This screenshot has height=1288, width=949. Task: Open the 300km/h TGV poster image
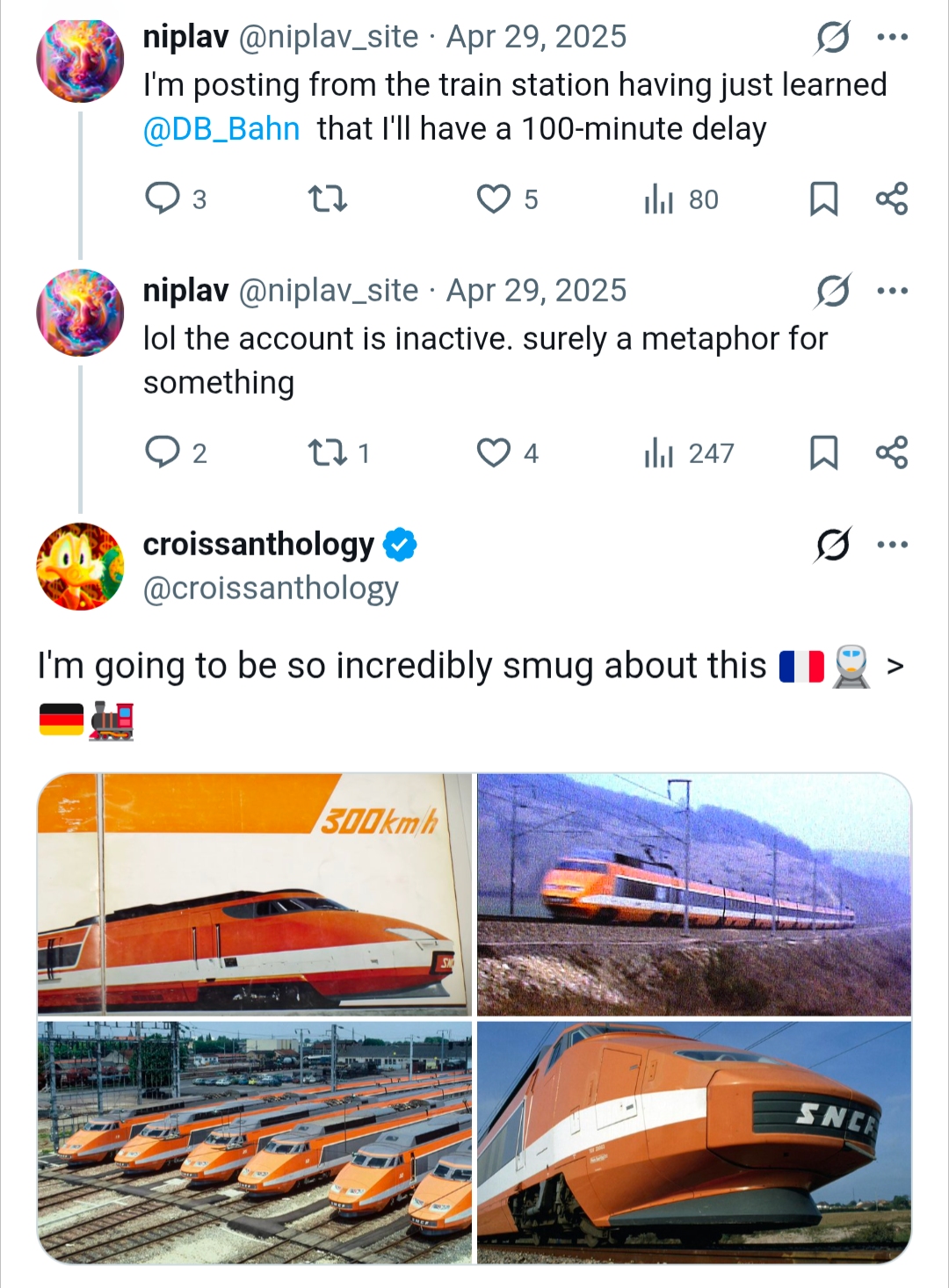click(x=255, y=894)
